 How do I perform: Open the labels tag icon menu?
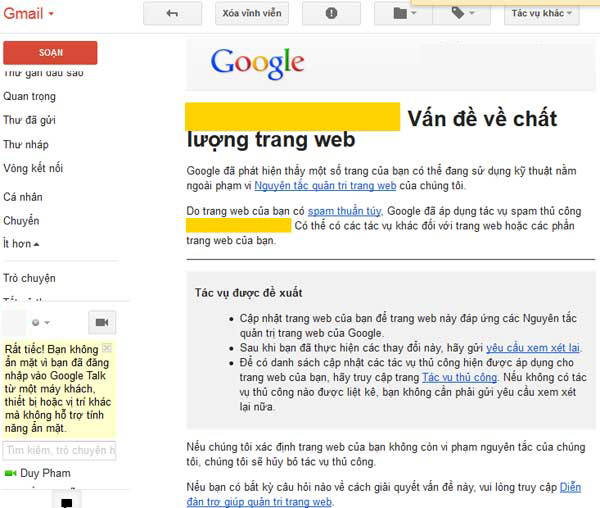(x=462, y=13)
